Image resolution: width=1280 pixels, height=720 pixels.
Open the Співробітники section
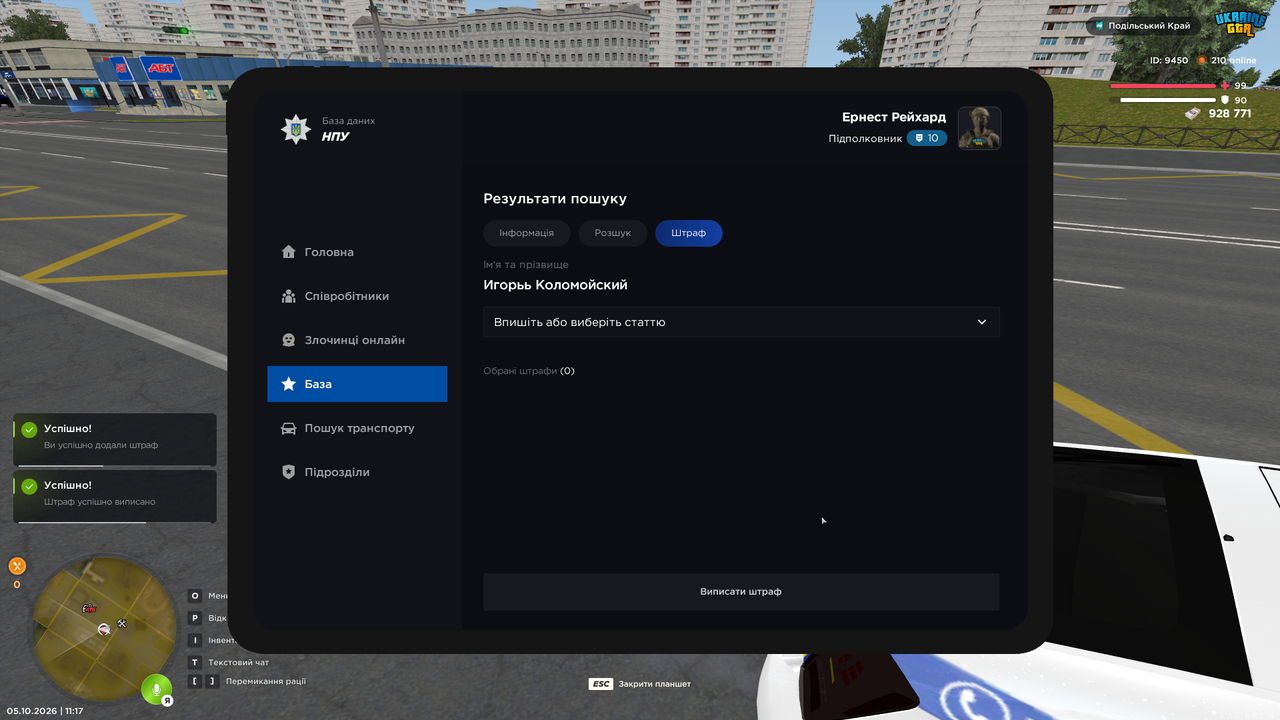coord(357,296)
